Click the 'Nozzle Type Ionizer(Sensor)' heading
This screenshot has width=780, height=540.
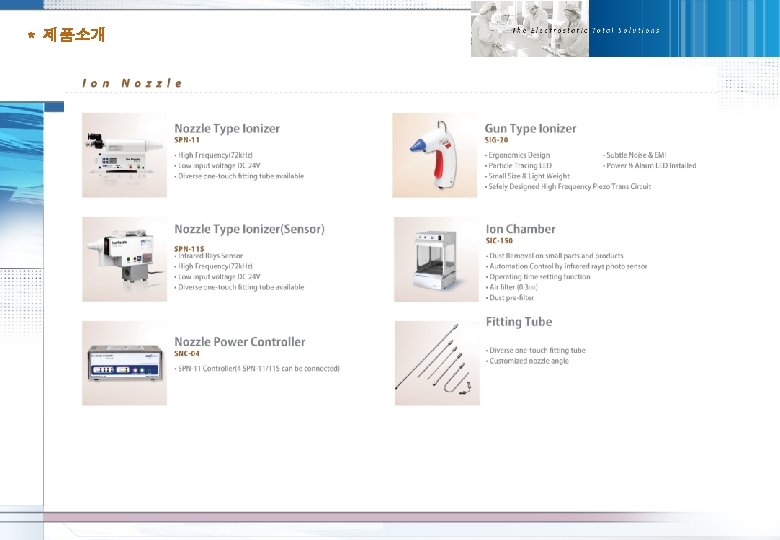pos(249,229)
